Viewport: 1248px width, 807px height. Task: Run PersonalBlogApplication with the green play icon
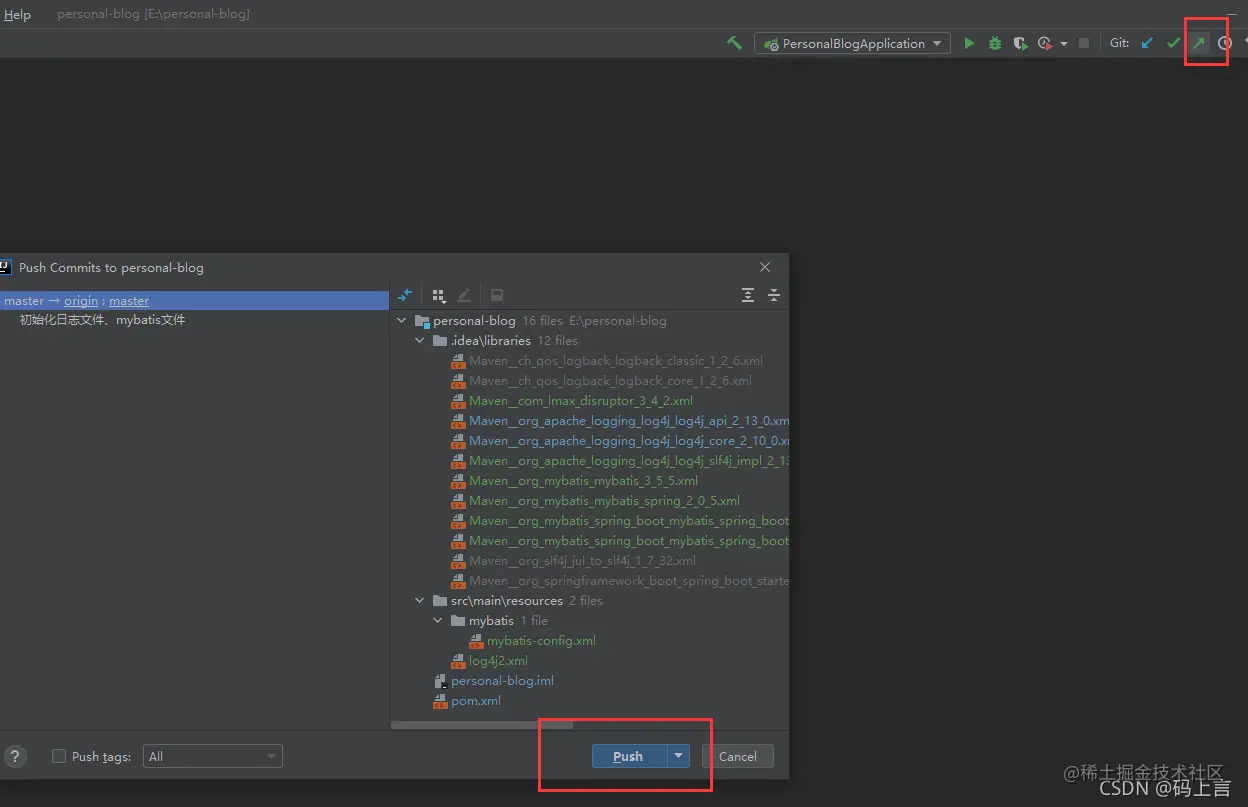[x=969, y=43]
